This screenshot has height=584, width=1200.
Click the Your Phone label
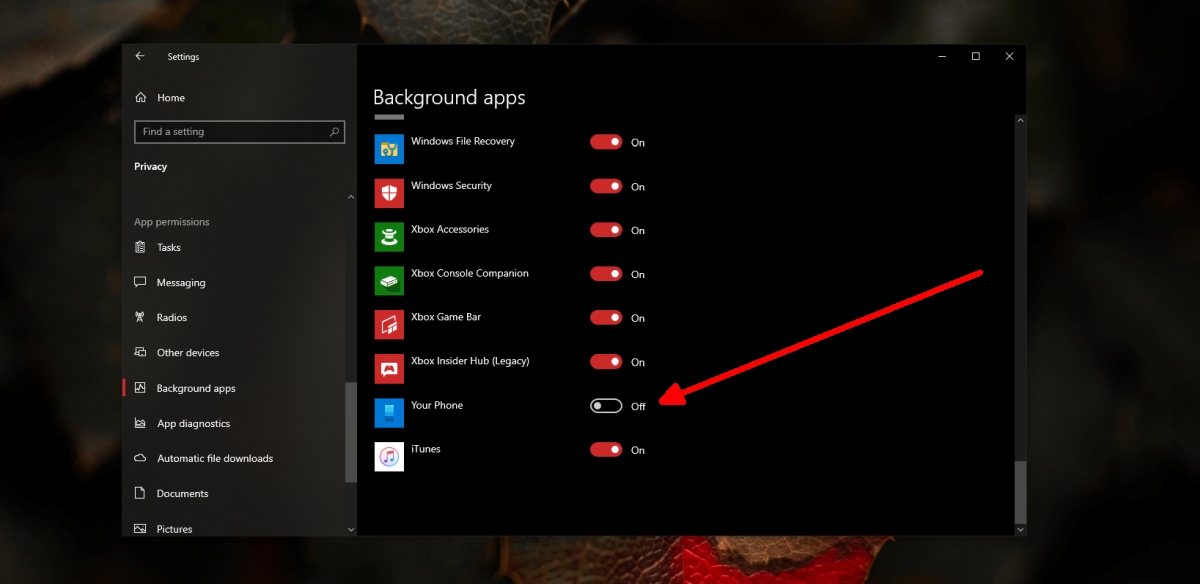point(437,405)
